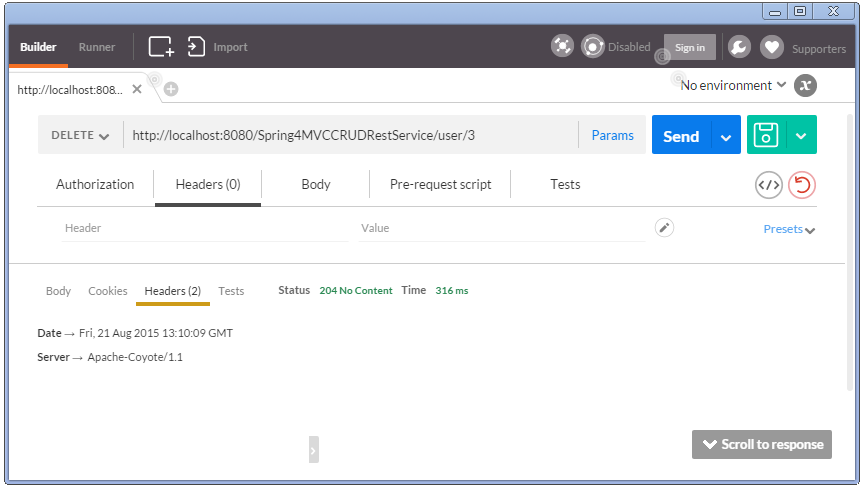Click the vertical scrollbar

[851, 253]
